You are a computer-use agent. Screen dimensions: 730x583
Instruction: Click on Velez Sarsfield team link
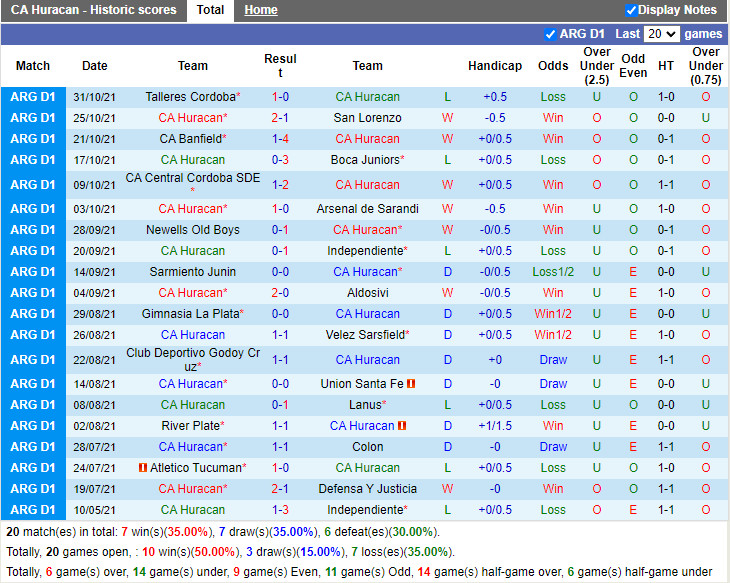(x=365, y=335)
